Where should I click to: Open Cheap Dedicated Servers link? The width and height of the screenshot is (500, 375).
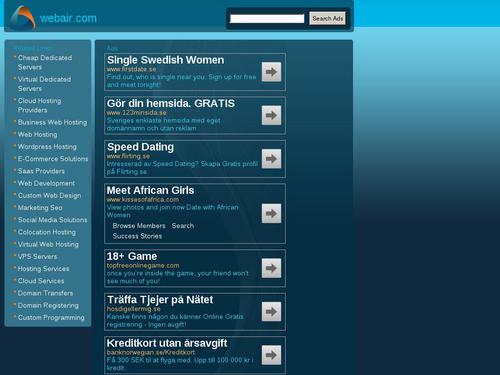[x=45, y=62]
